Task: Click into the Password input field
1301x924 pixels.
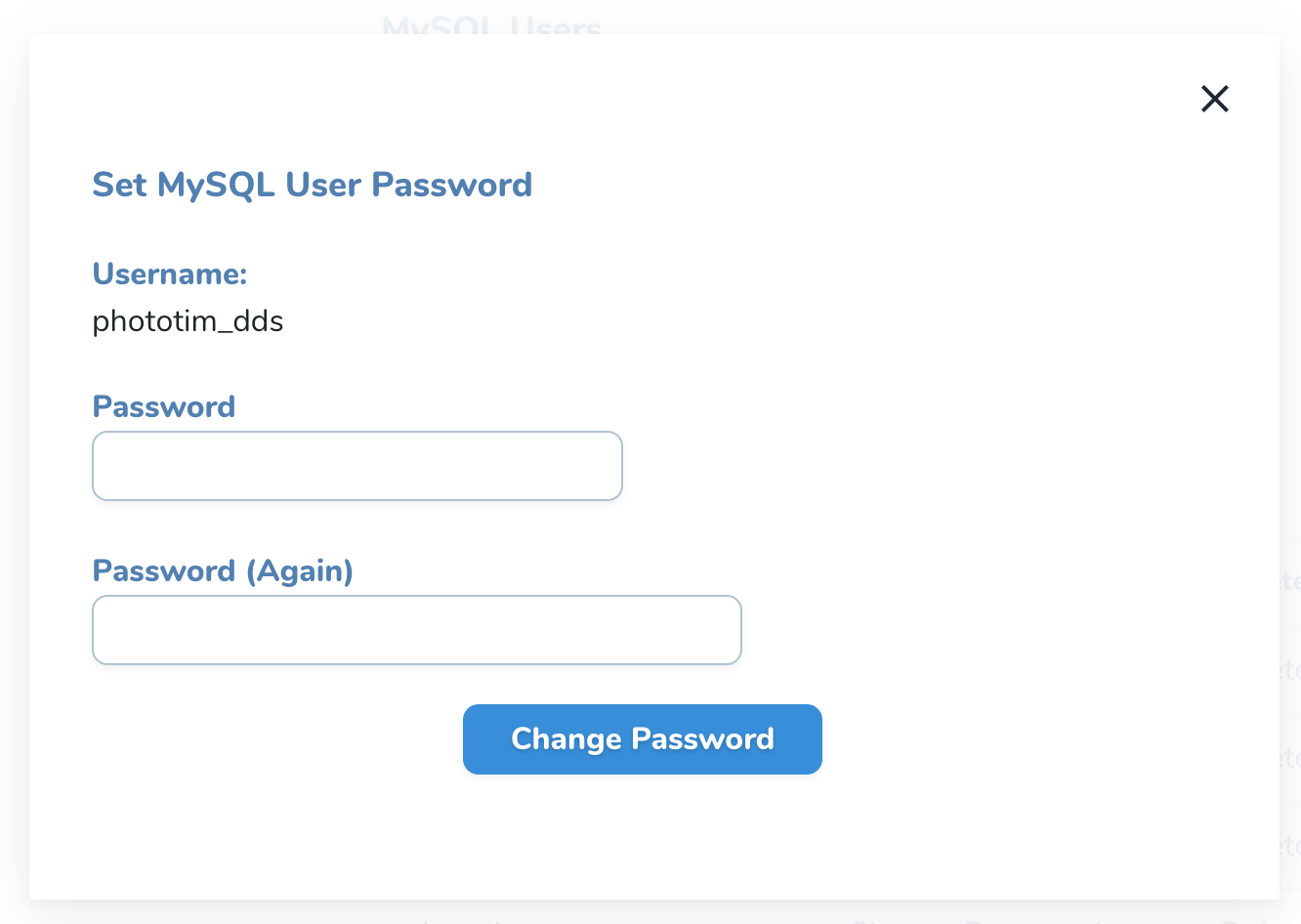Action: click(x=357, y=466)
